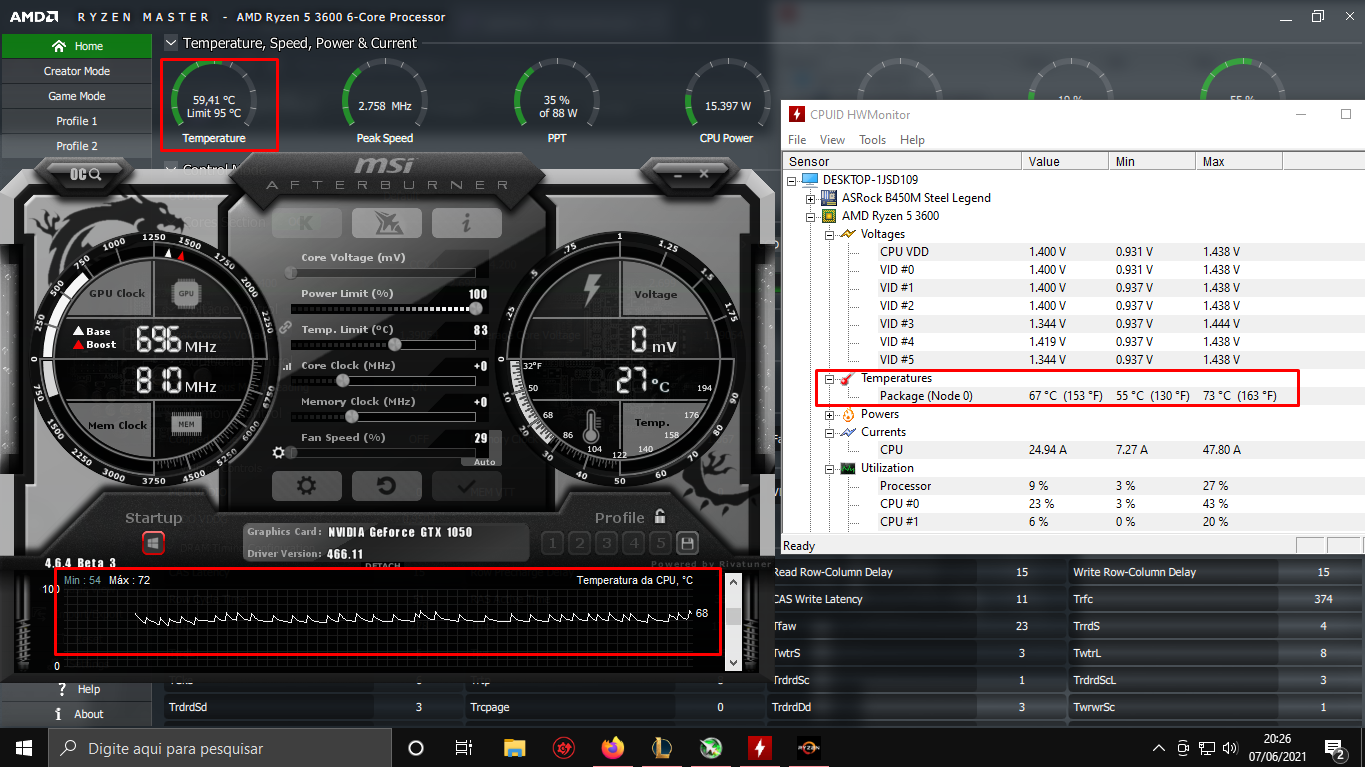Open HWMonitor View menu

pos(832,140)
